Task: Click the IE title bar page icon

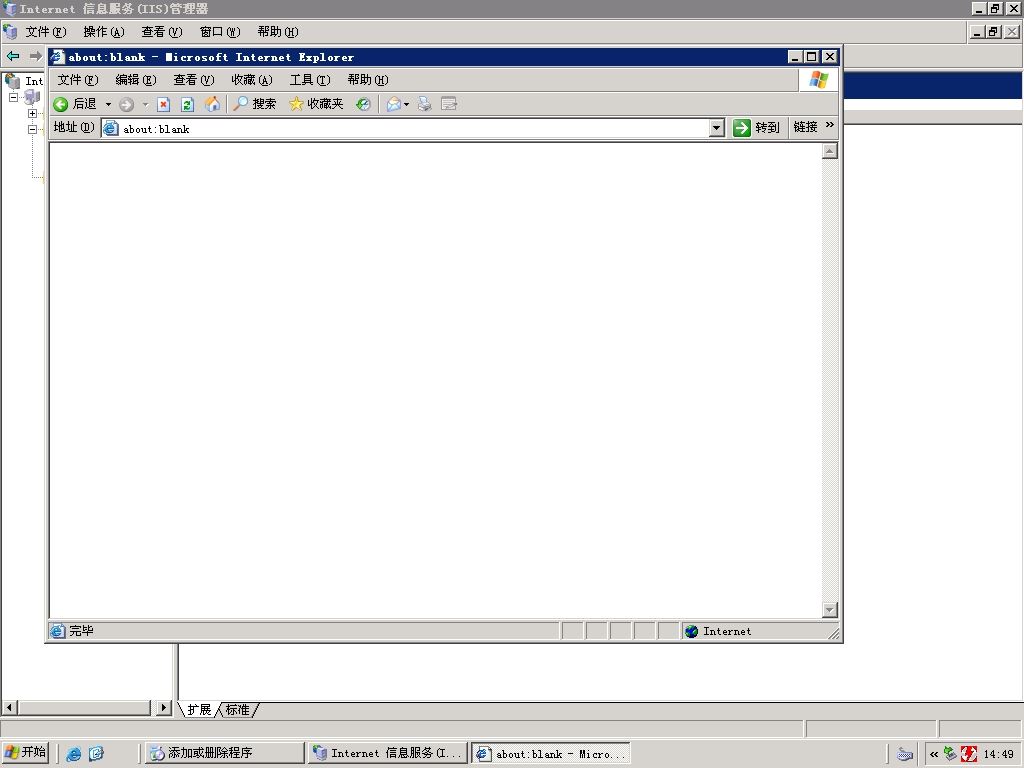Action: point(58,57)
